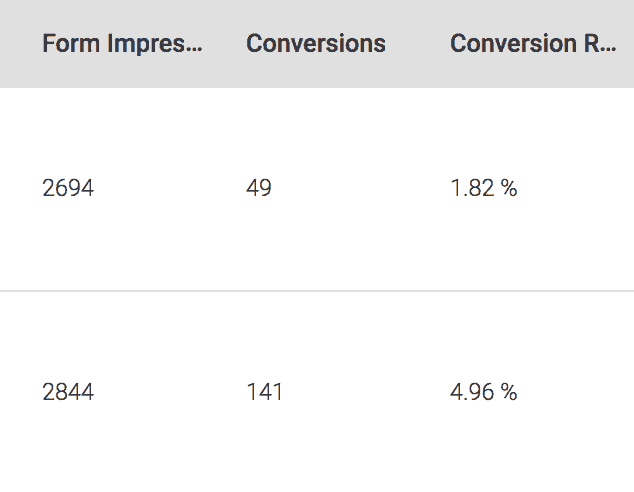The height and width of the screenshot is (492, 634).
Task: Pick the number 49 in the first row
Action: pyautogui.click(x=258, y=188)
